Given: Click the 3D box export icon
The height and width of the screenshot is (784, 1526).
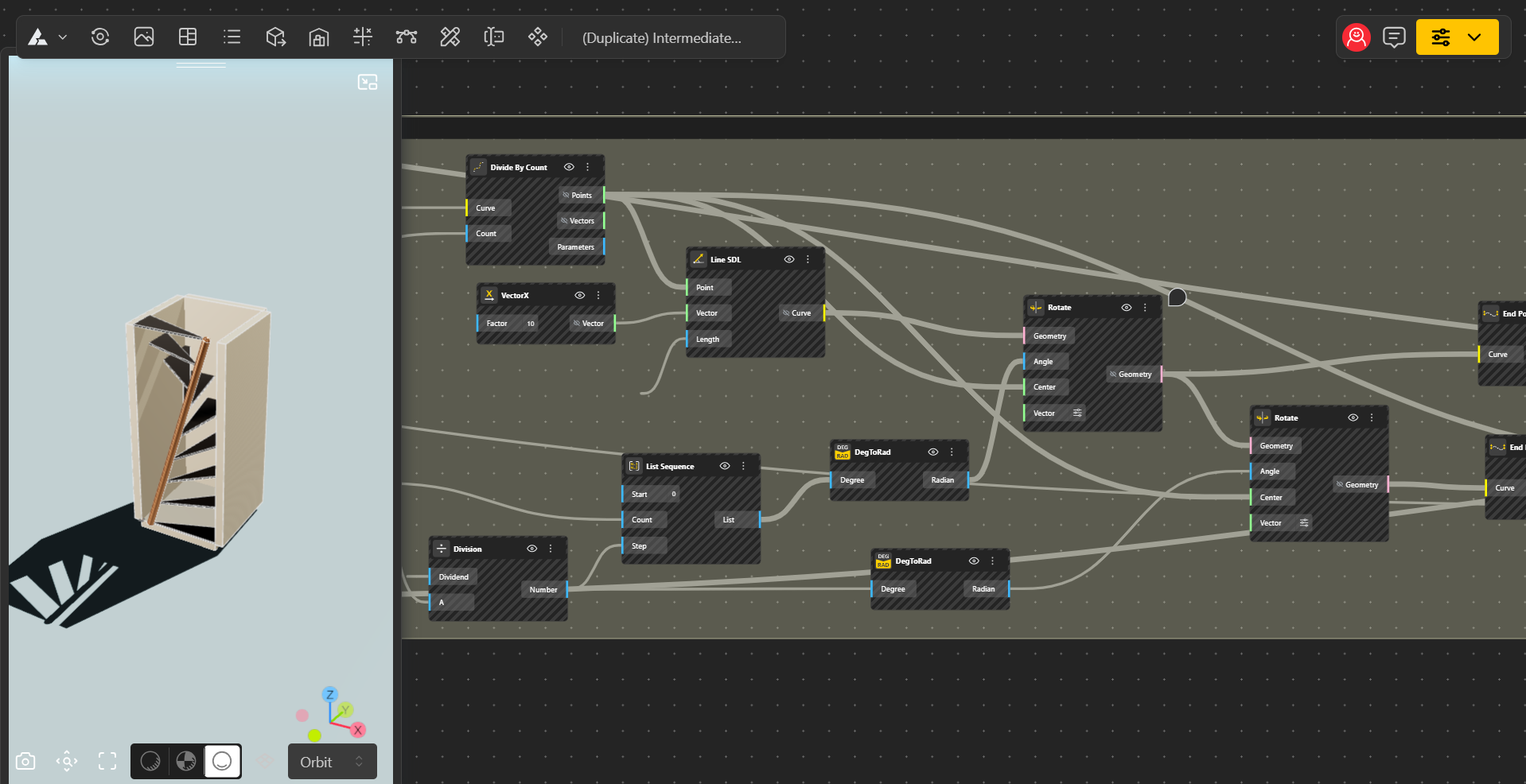Looking at the screenshot, I should (x=275, y=37).
